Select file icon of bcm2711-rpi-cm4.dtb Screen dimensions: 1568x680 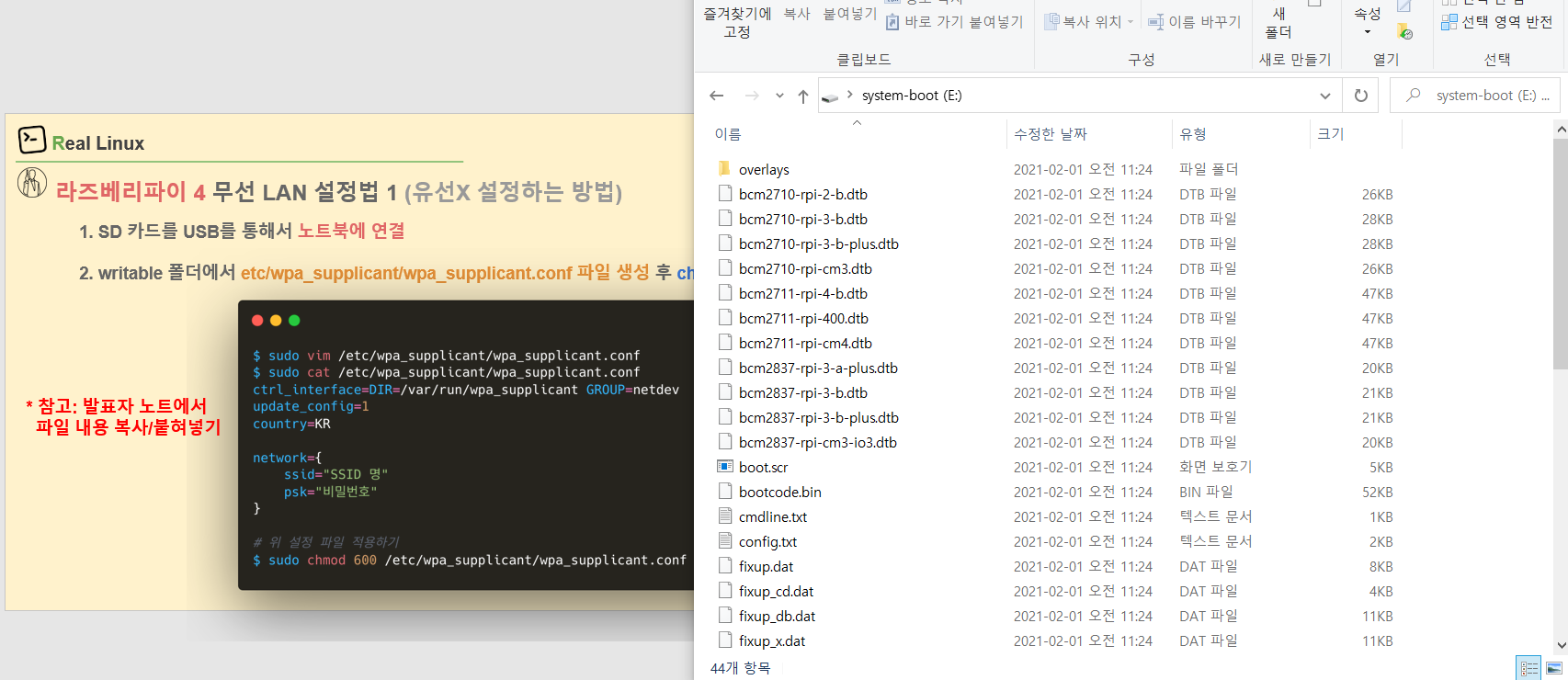coord(724,343)
